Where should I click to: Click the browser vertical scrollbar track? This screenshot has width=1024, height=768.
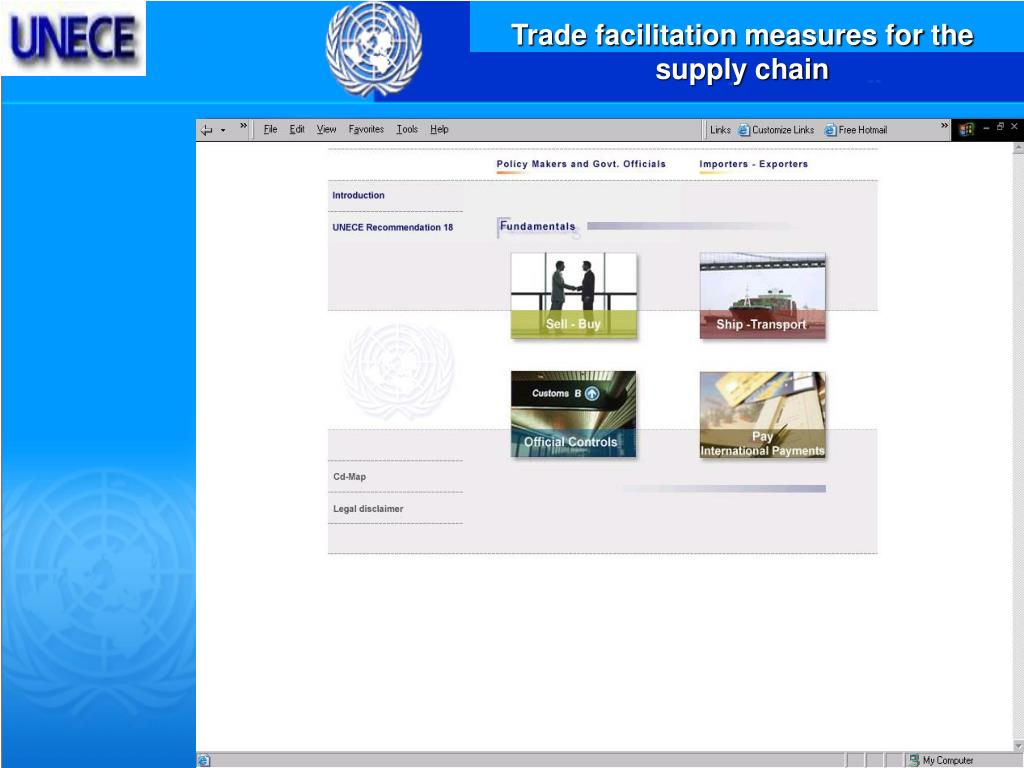tap(1017, 447)
